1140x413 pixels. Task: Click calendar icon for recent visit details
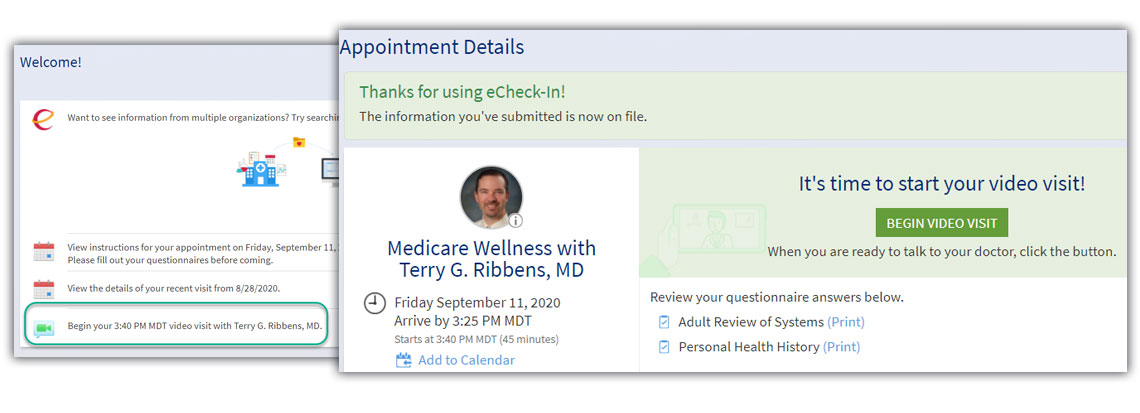point(44,289)
